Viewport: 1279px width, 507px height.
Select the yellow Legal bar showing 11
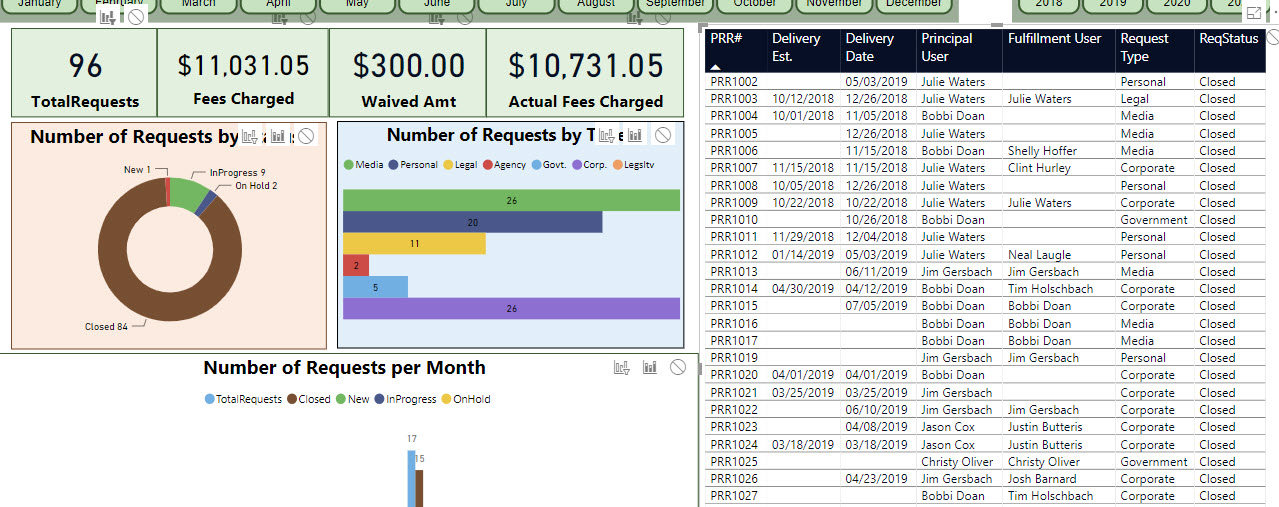pos(414,243)
